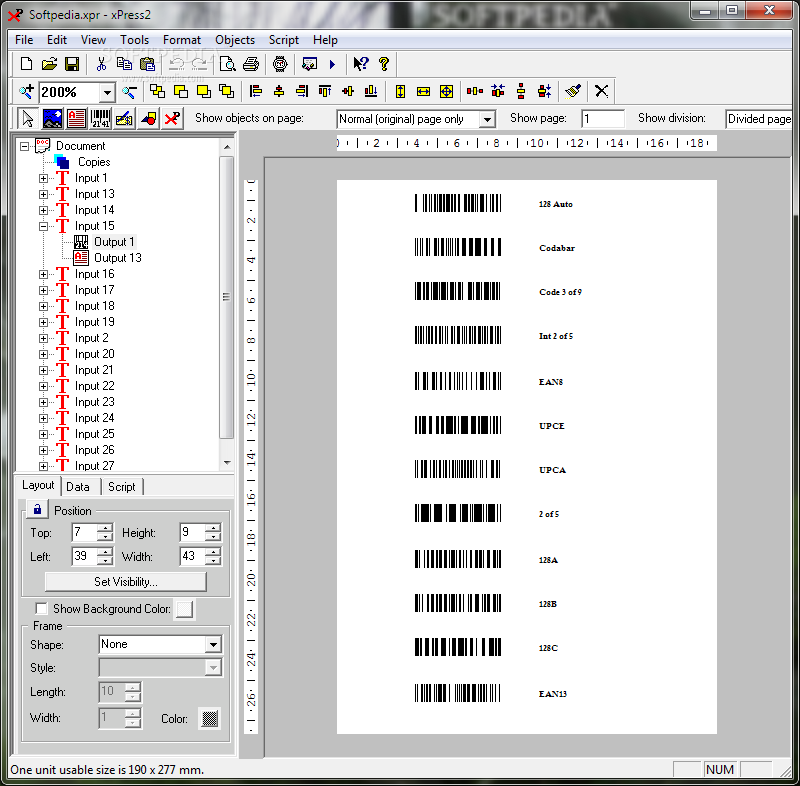Screen dimensions: 800x786
Task: Open the Script menu
Action: 284,40
